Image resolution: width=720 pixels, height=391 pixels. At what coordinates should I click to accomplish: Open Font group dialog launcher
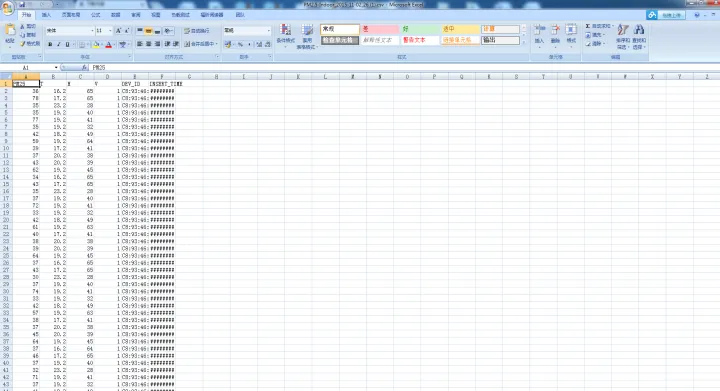(x=129, y=57)
